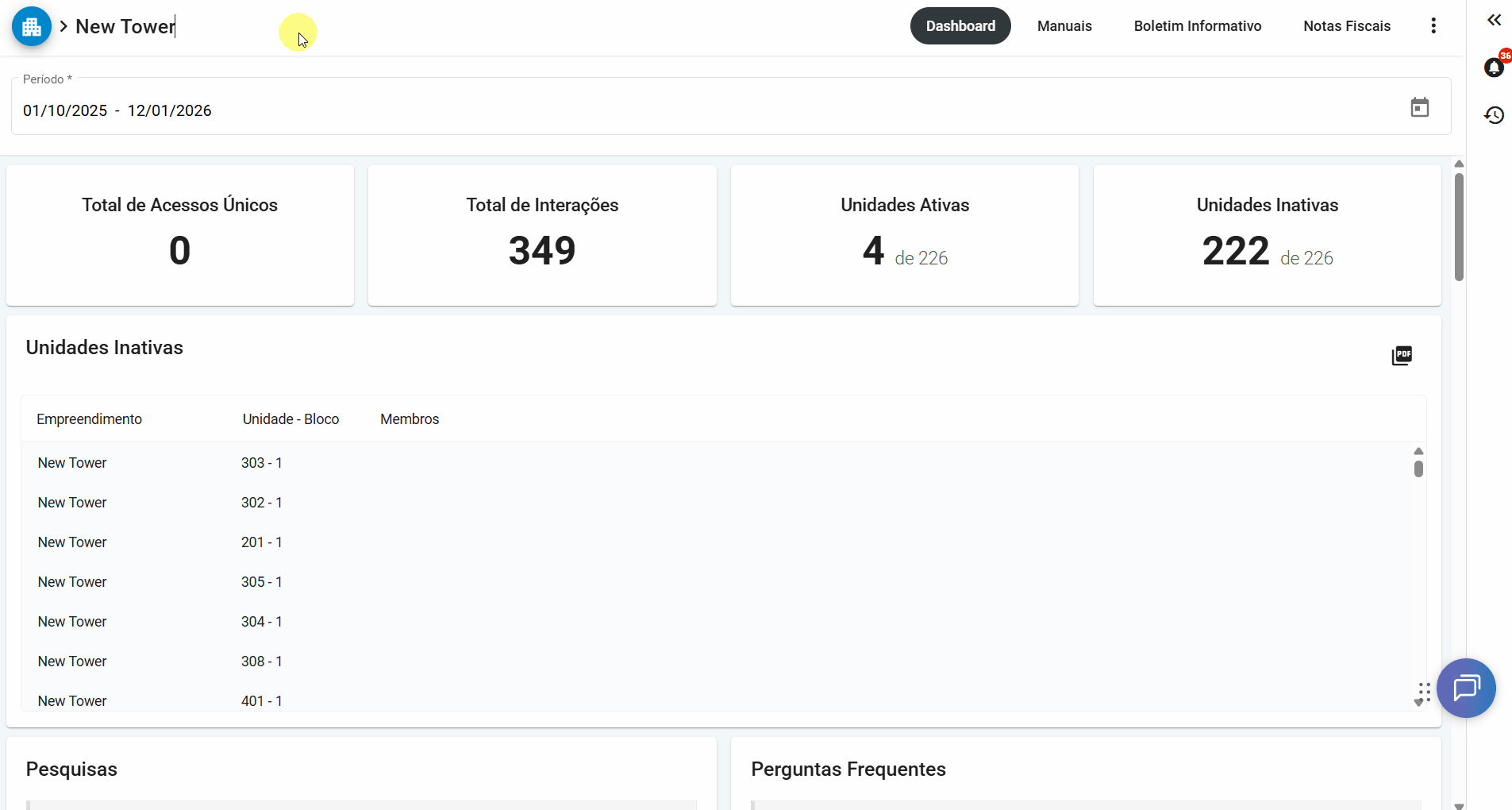Click the building icon in header
1512x810 pixels.
click(x=32, y=26)
